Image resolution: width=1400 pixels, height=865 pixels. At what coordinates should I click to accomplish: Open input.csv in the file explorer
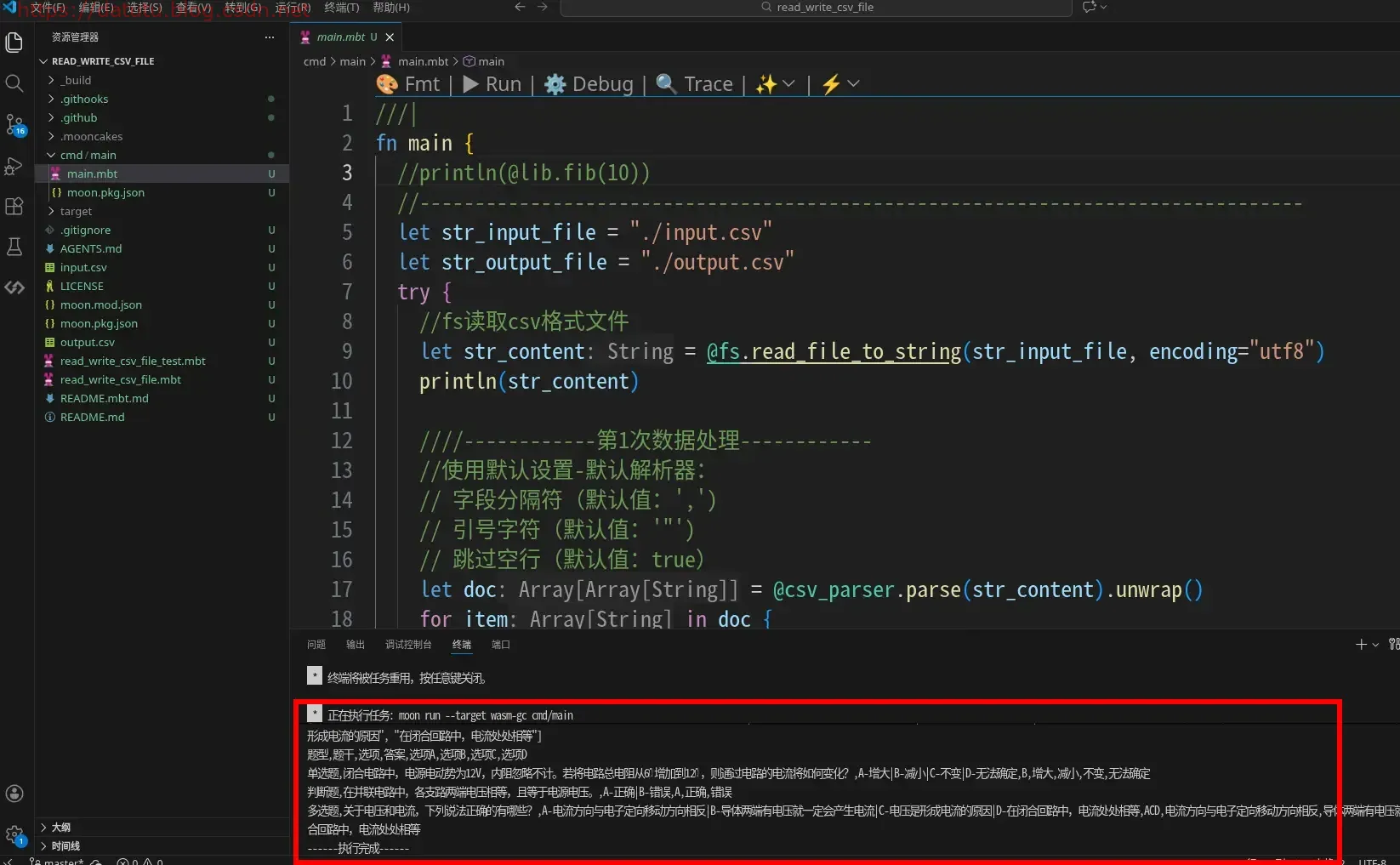coord(83,267)
